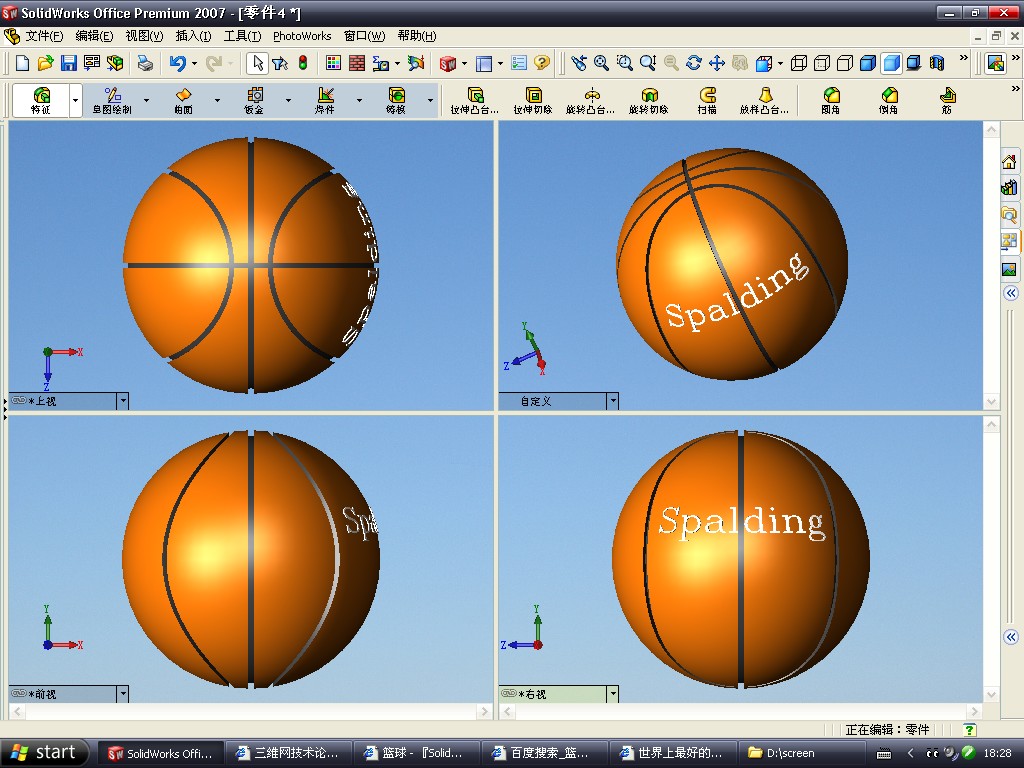
Task: Open the 编辑(E) menu
Action: [94, 36]
